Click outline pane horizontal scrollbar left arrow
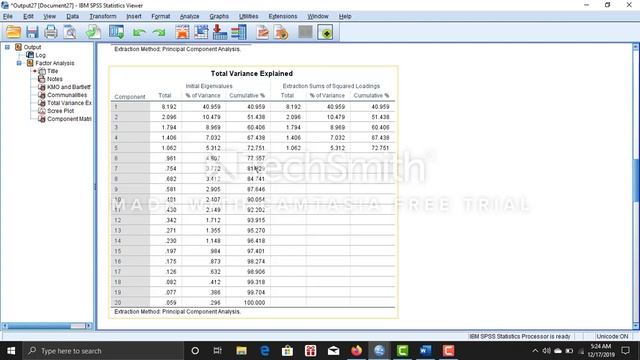 pyautogui.click(x=5, y=326)
